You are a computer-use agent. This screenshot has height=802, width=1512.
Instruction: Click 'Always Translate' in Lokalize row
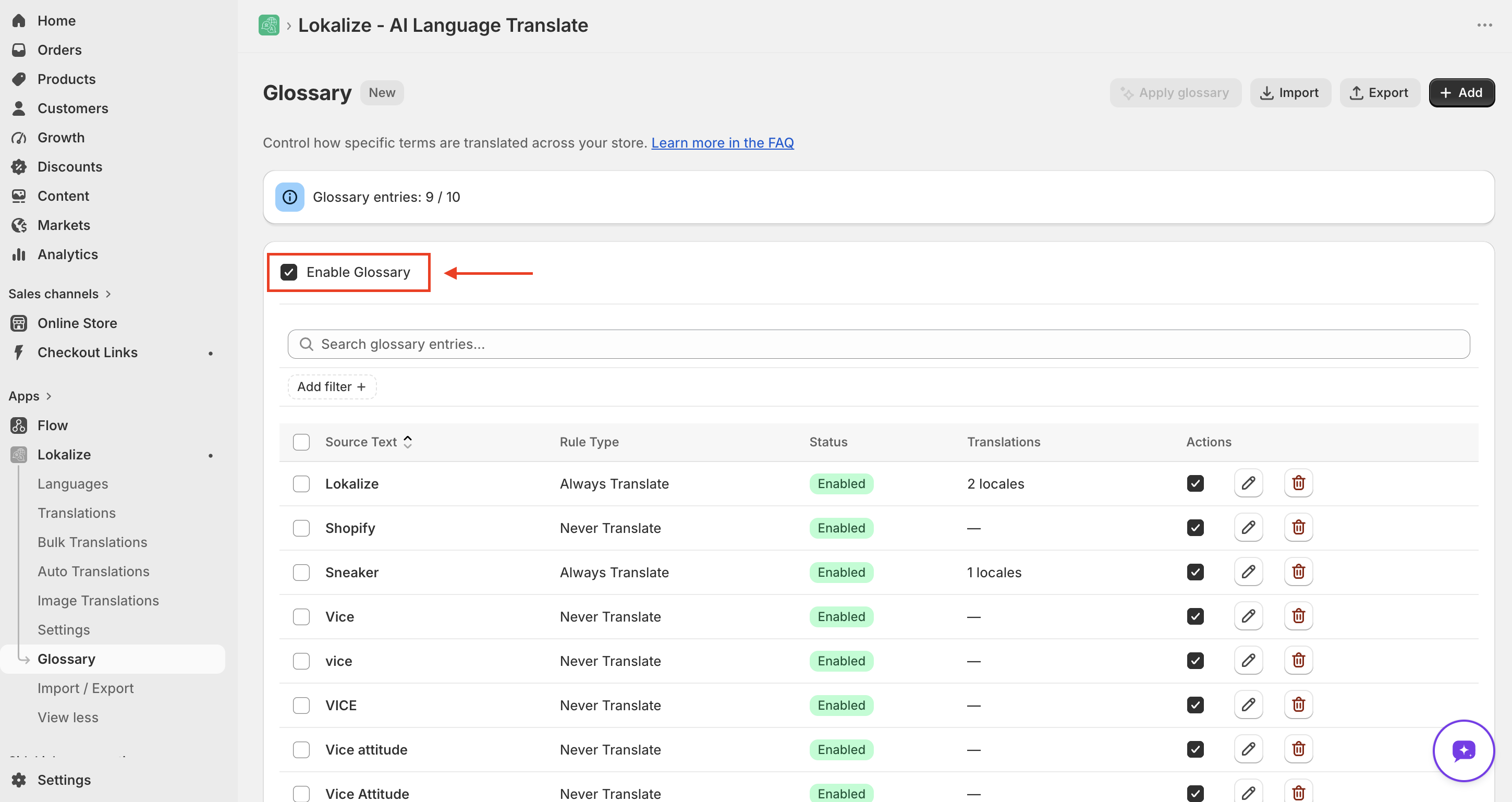[x=614, y=484]
